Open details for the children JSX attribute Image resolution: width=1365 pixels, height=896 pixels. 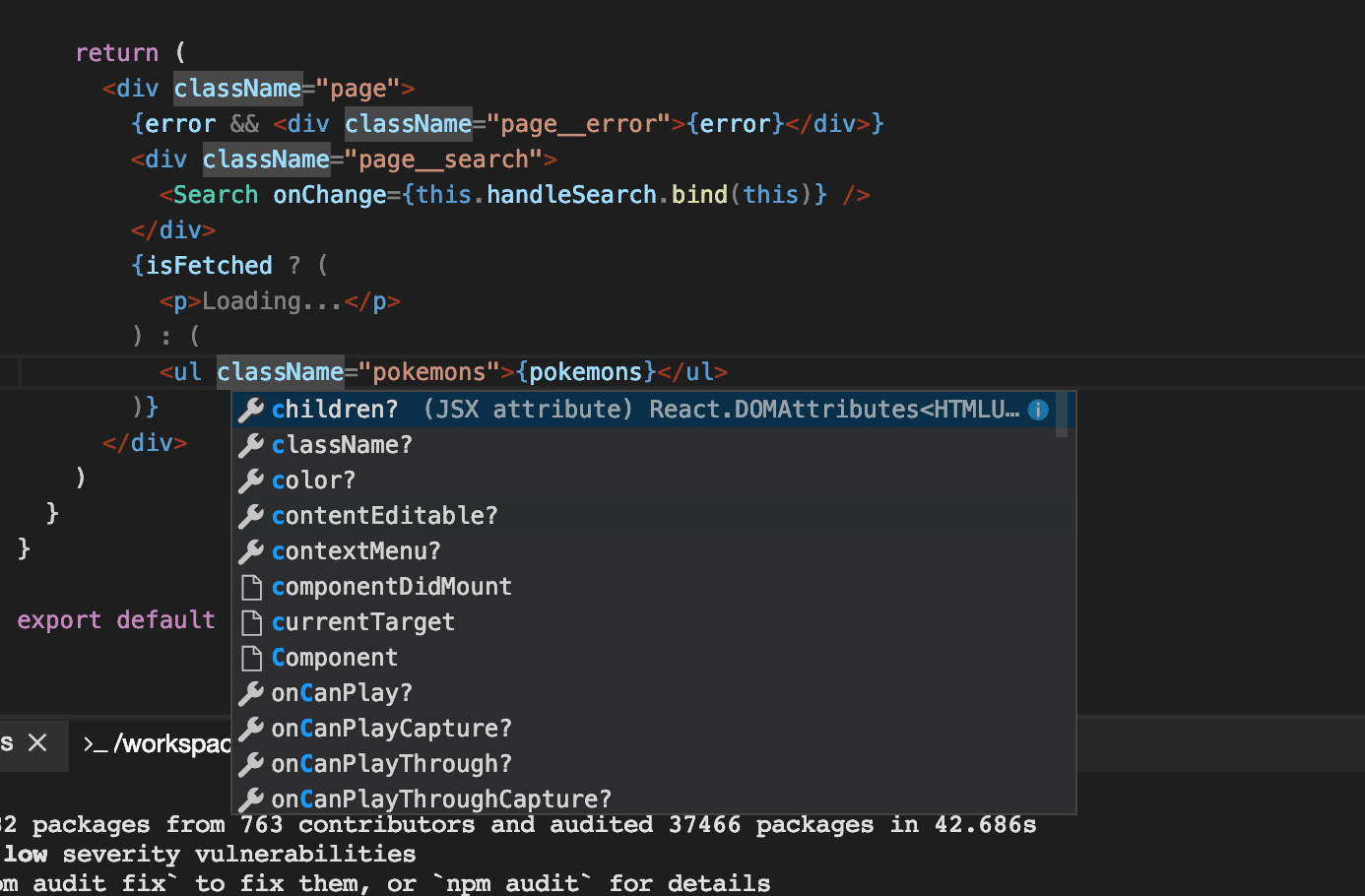tap(335, 409)
